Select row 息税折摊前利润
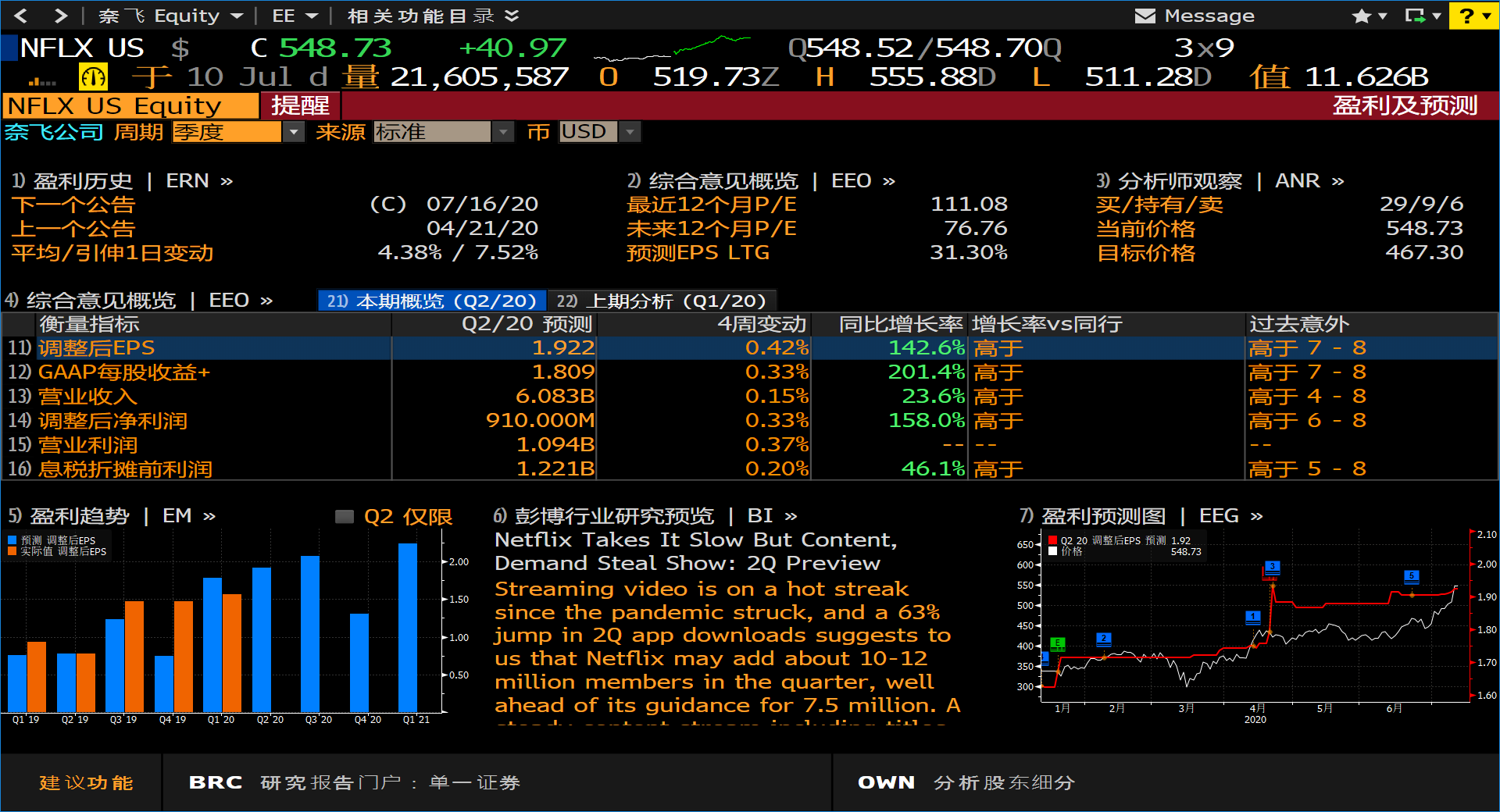Screen dimensions: 1500x812 pos(749,469)
